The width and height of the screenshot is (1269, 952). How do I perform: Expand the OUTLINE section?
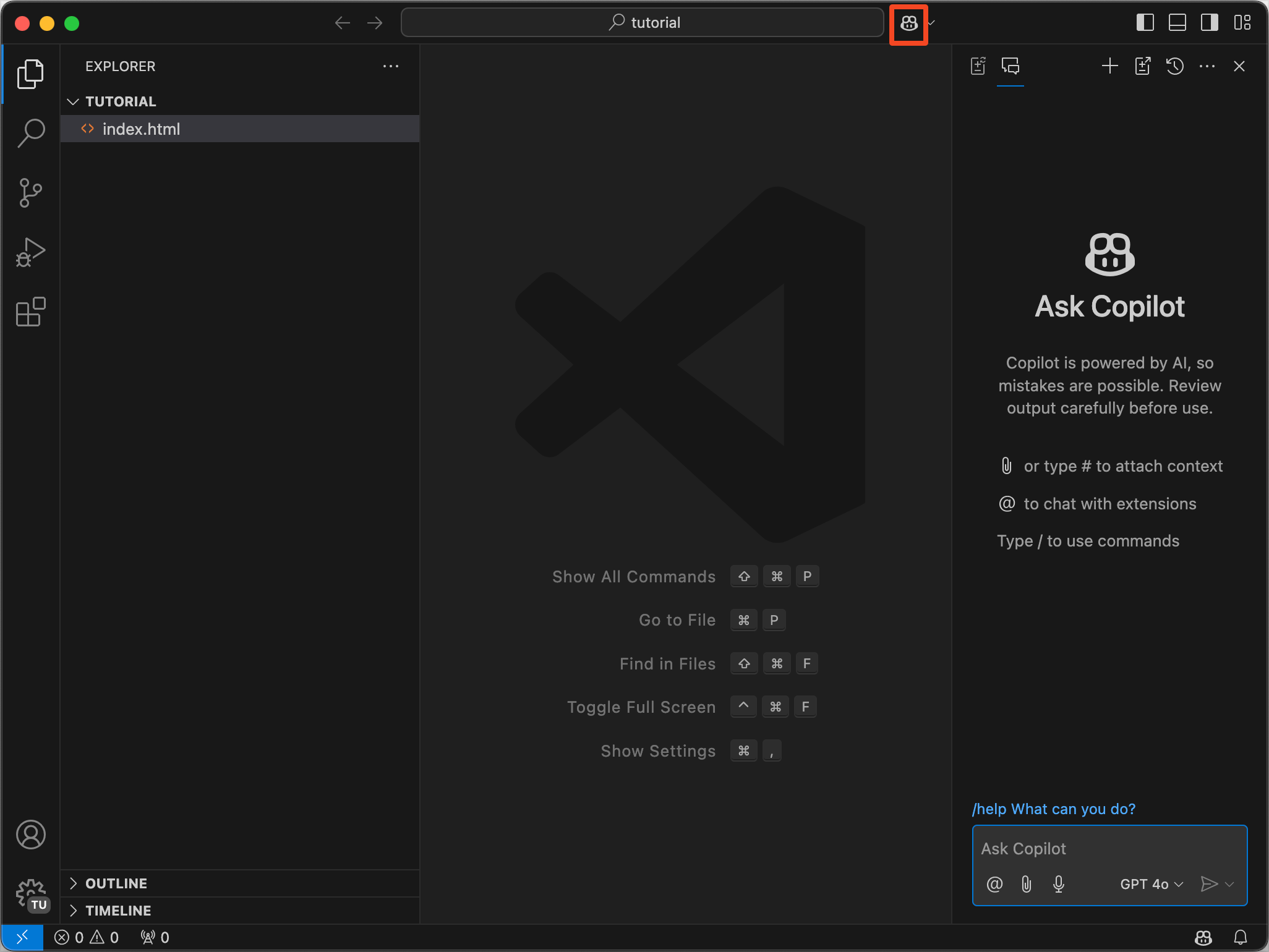[116, 883]
